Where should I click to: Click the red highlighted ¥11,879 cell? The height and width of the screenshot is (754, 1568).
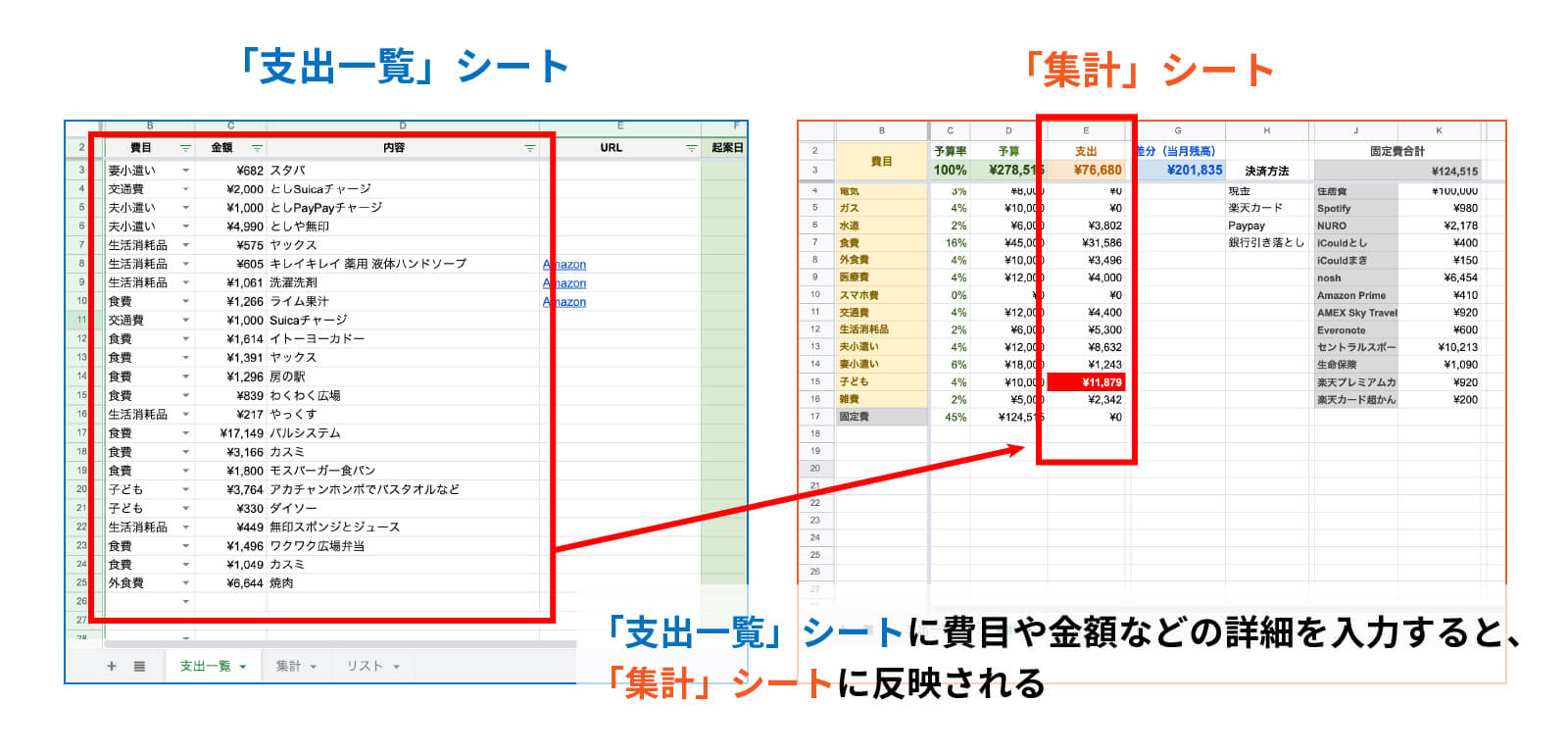[x=1086, y=382]
